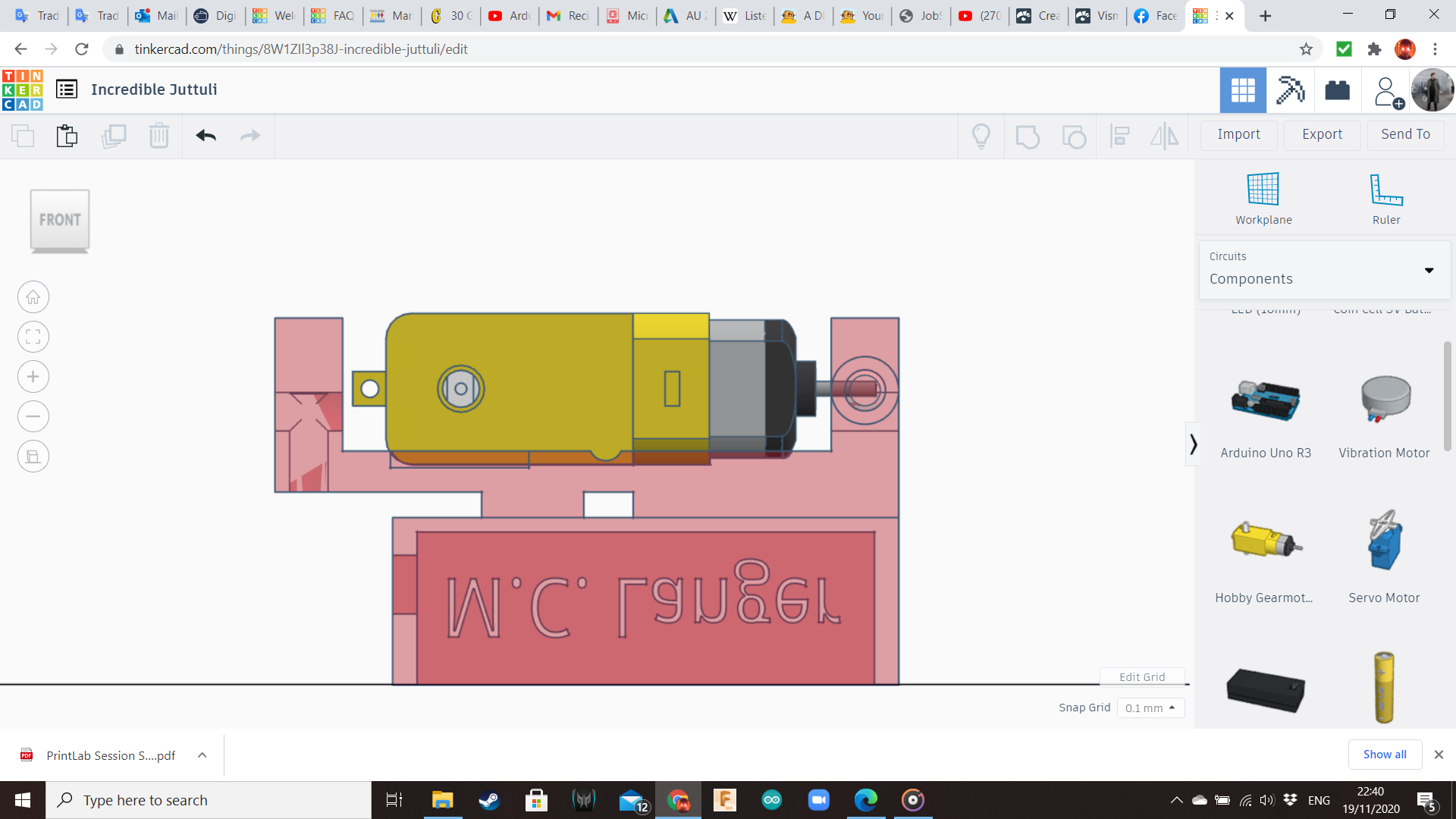Click the undo arrow icon

[206, 136]
